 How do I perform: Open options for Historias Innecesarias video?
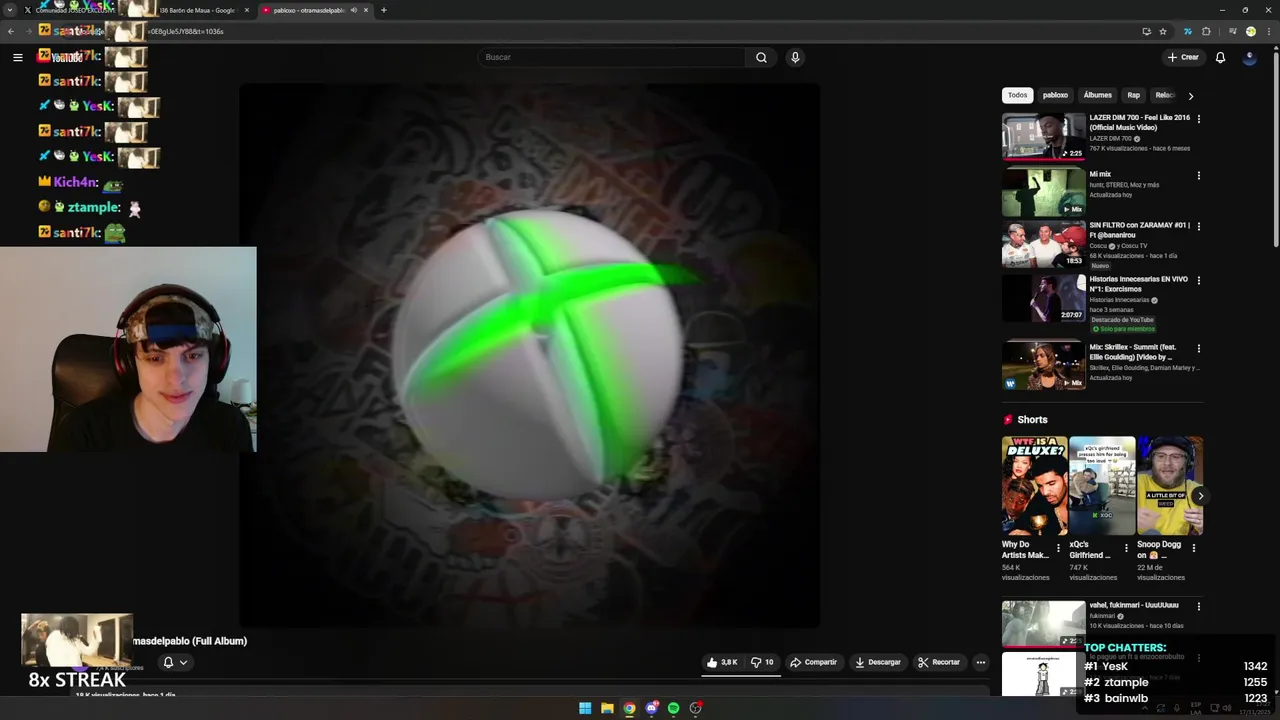click(1198, 281)
